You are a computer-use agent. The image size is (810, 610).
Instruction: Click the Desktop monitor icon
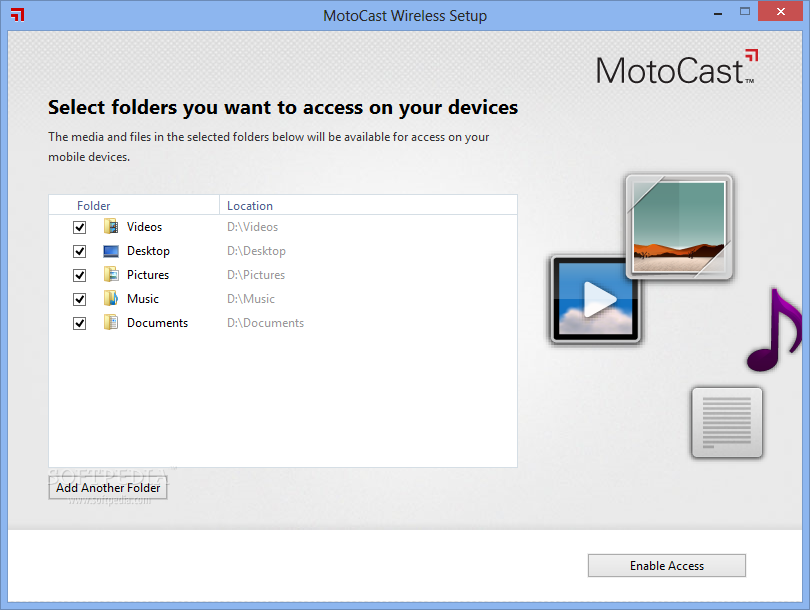click(x=111, y=251)
